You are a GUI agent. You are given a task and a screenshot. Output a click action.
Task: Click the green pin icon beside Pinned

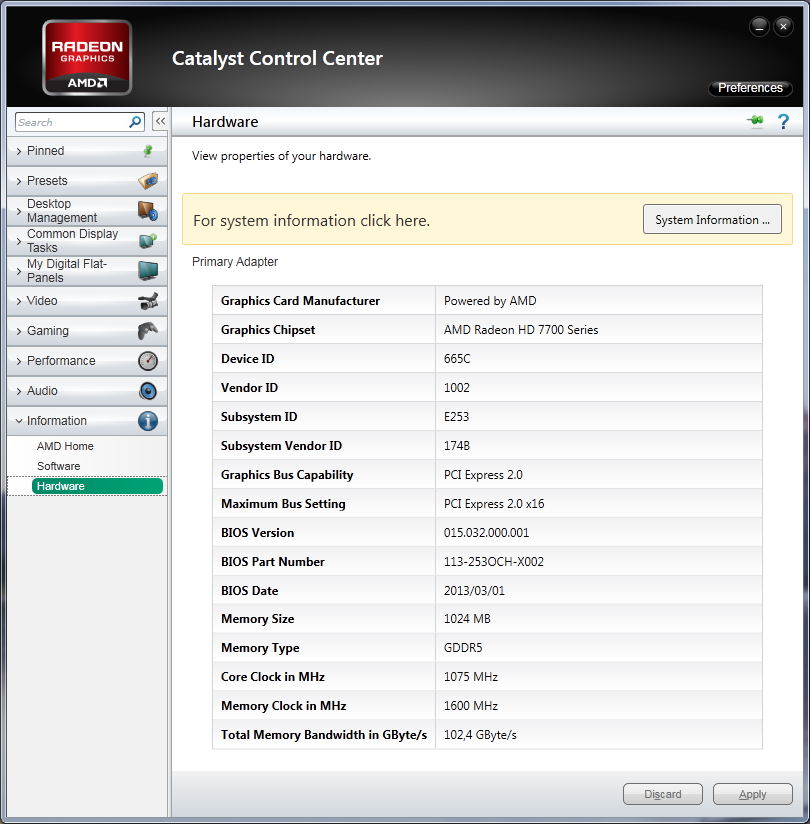point(148,151)
